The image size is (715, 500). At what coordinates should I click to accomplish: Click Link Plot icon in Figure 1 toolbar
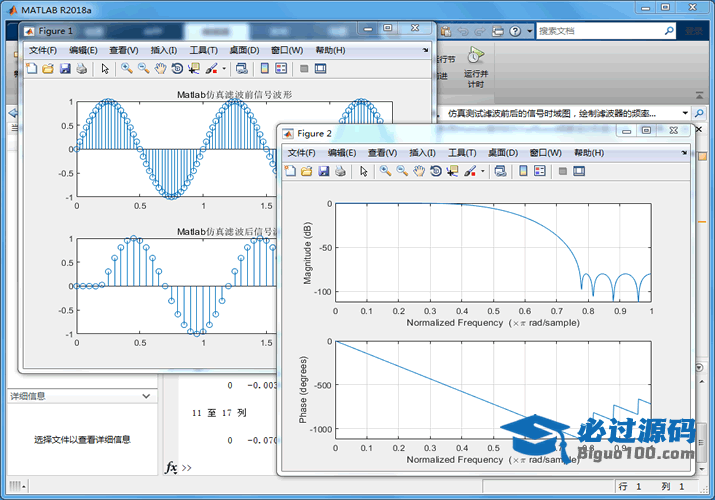pyautogui.click(x=242, y=69)
